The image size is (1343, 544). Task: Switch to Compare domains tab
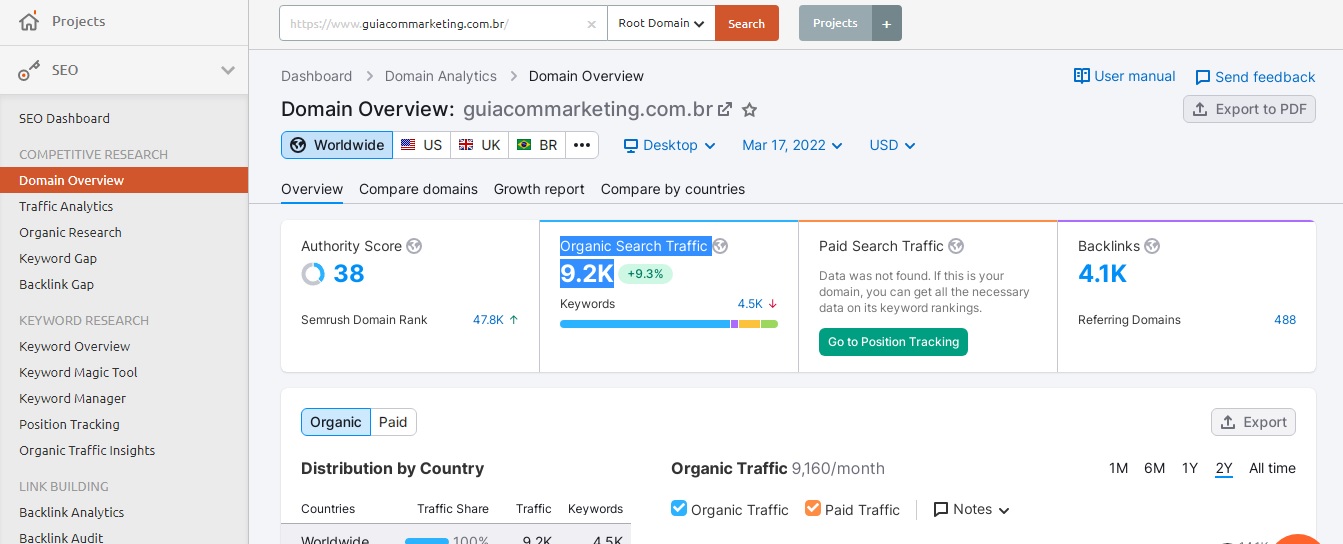(418, 189)
